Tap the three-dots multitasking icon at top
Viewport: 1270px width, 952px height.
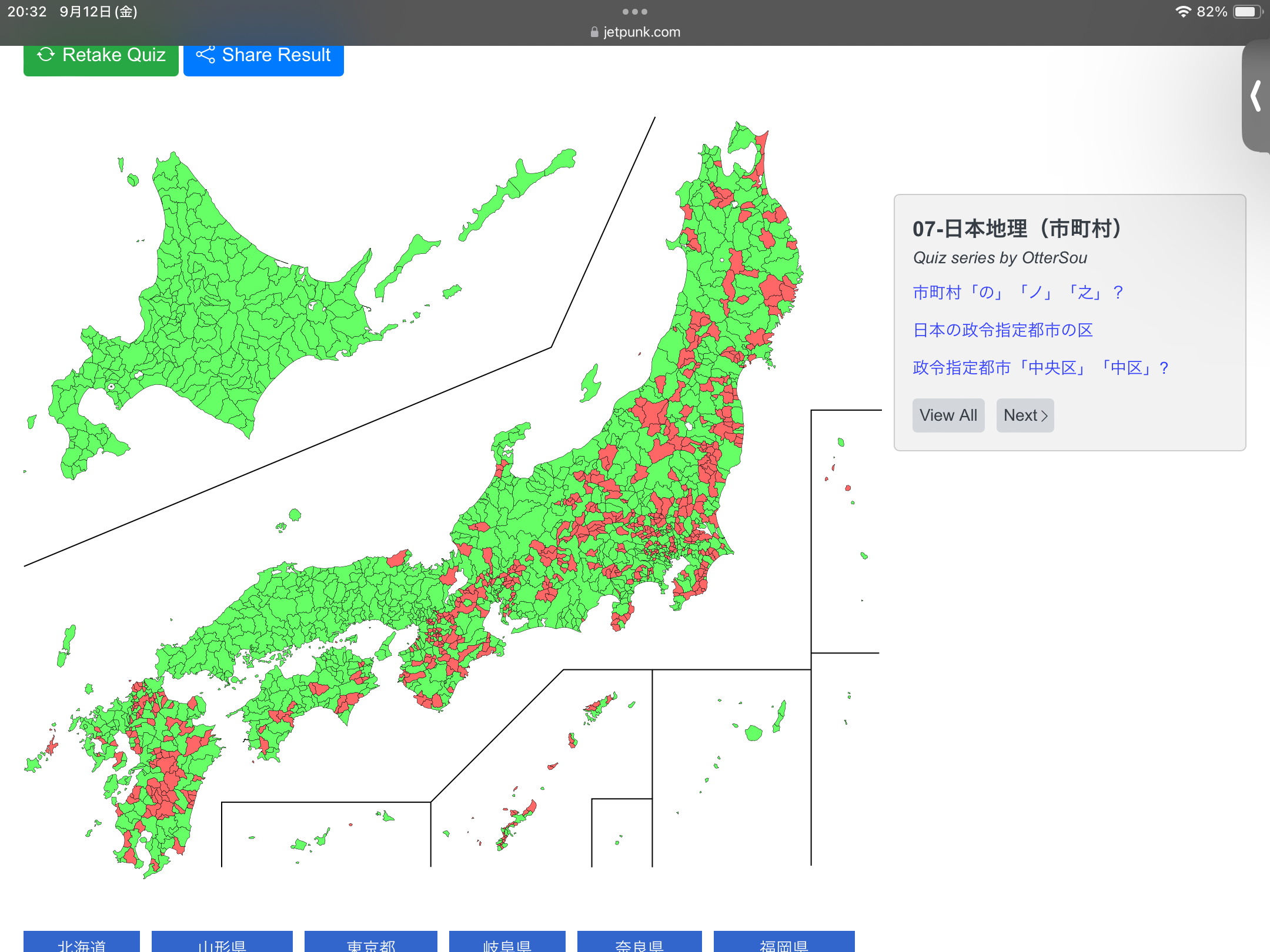[x=634, y=12]
